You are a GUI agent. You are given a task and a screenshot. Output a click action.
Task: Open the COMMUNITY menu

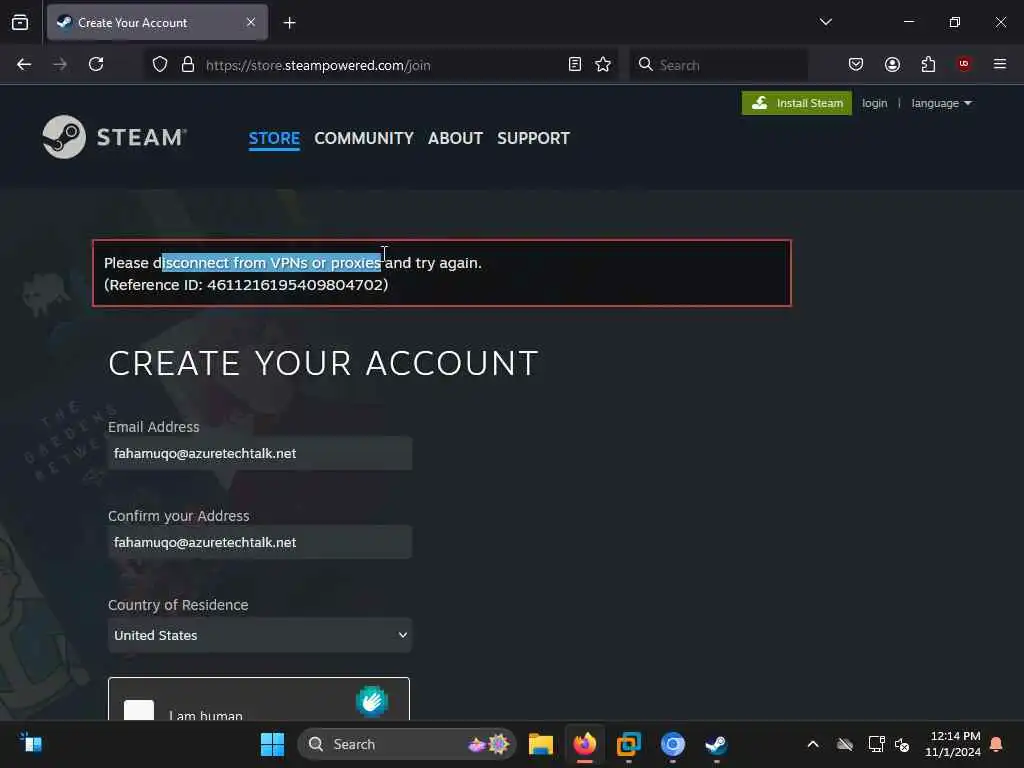coord(364,138)
